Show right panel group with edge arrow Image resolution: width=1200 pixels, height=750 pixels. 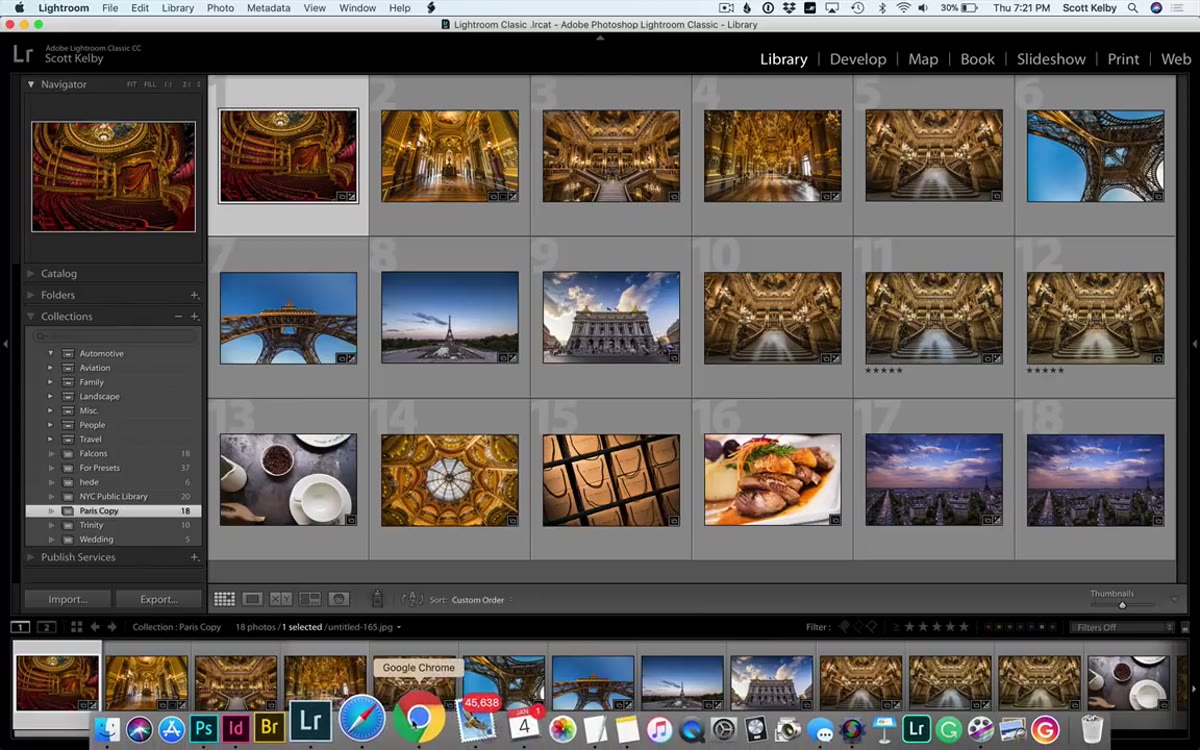(x=1195, y=344)
